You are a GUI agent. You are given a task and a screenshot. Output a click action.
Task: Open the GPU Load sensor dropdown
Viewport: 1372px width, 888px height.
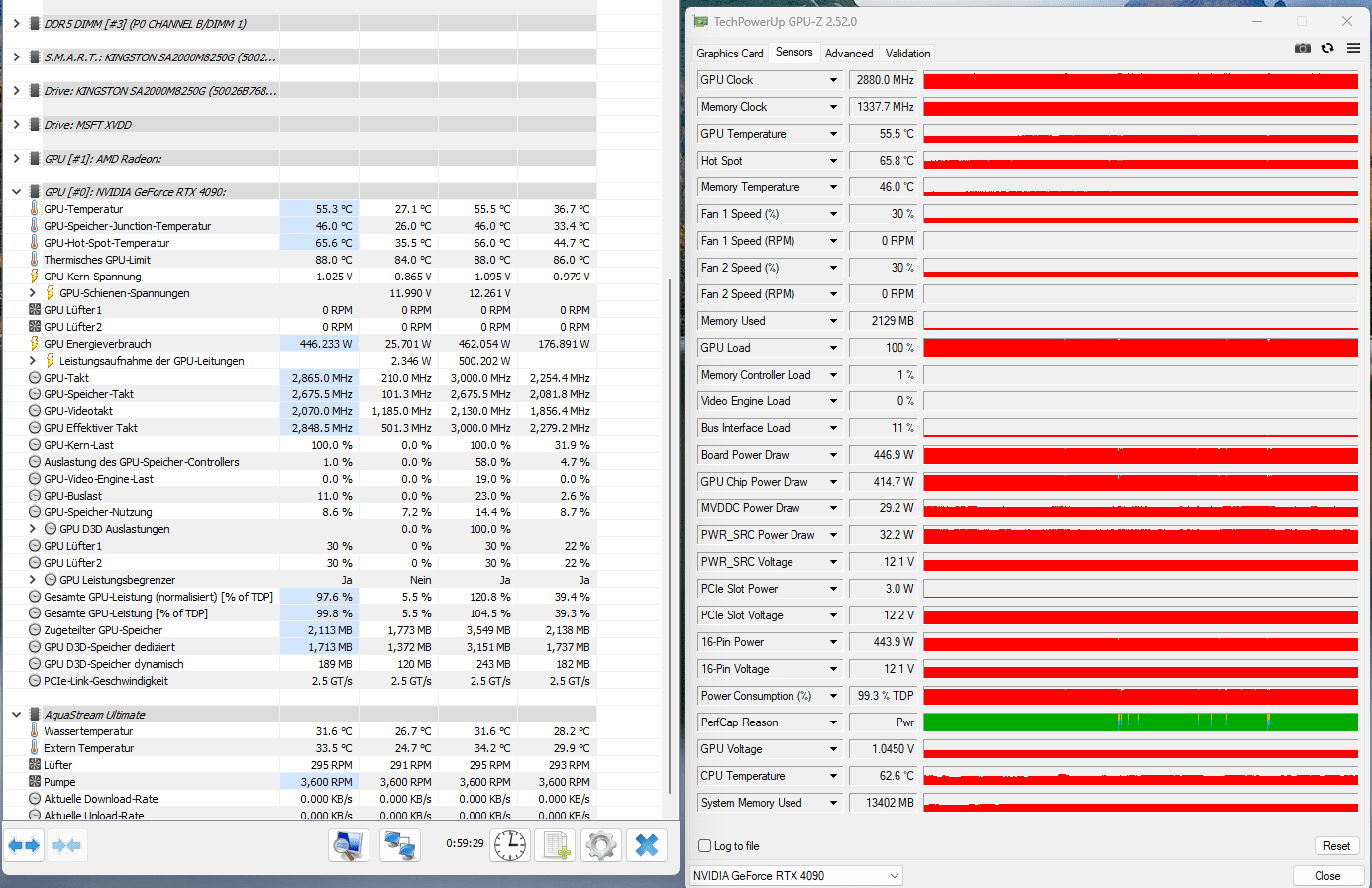[833, 348]
